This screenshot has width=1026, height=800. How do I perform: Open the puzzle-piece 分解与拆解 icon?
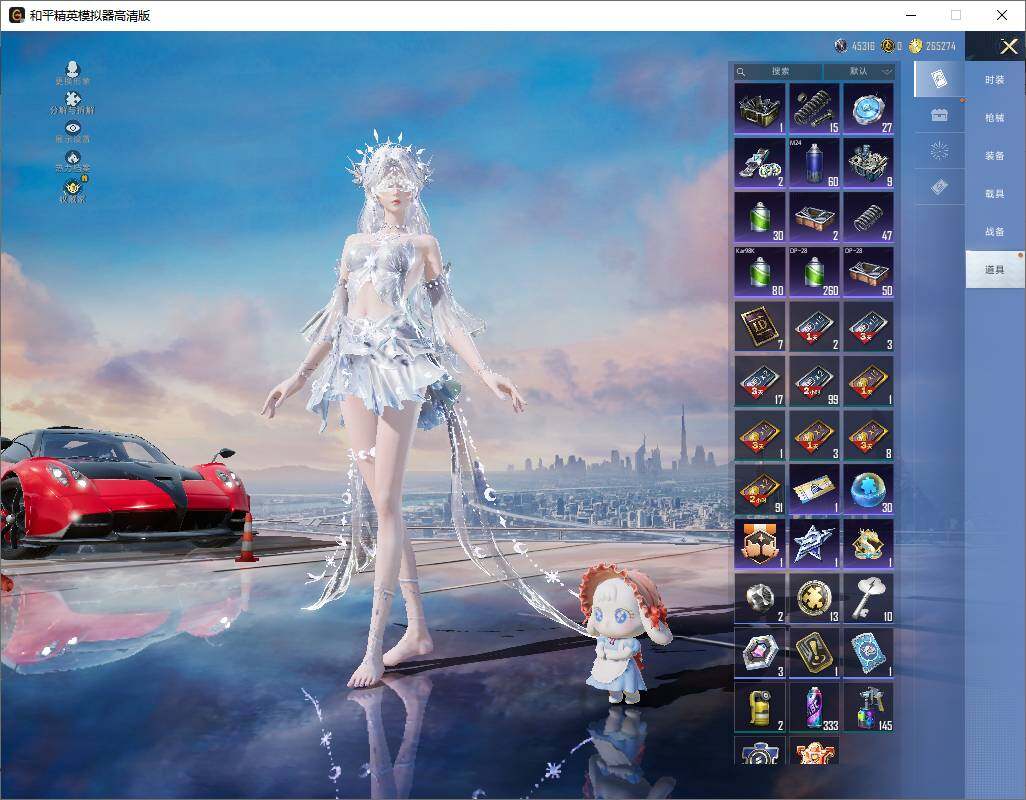pyautogui.click(x=73, y=103)
